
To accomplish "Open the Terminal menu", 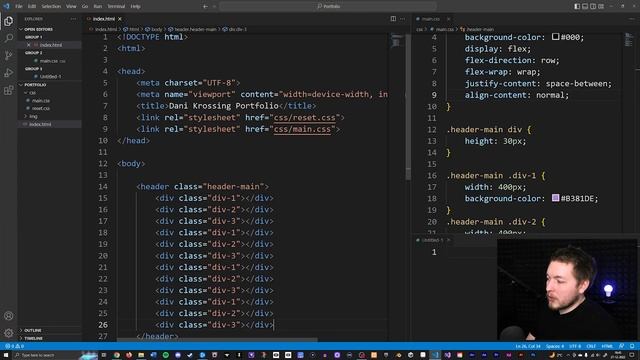I will [x=116, y=7].
